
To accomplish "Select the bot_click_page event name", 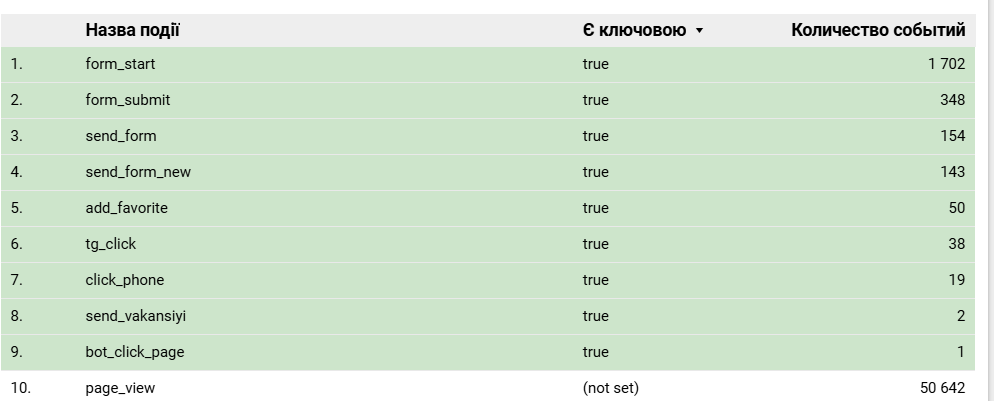I will [x=134, y=352].
